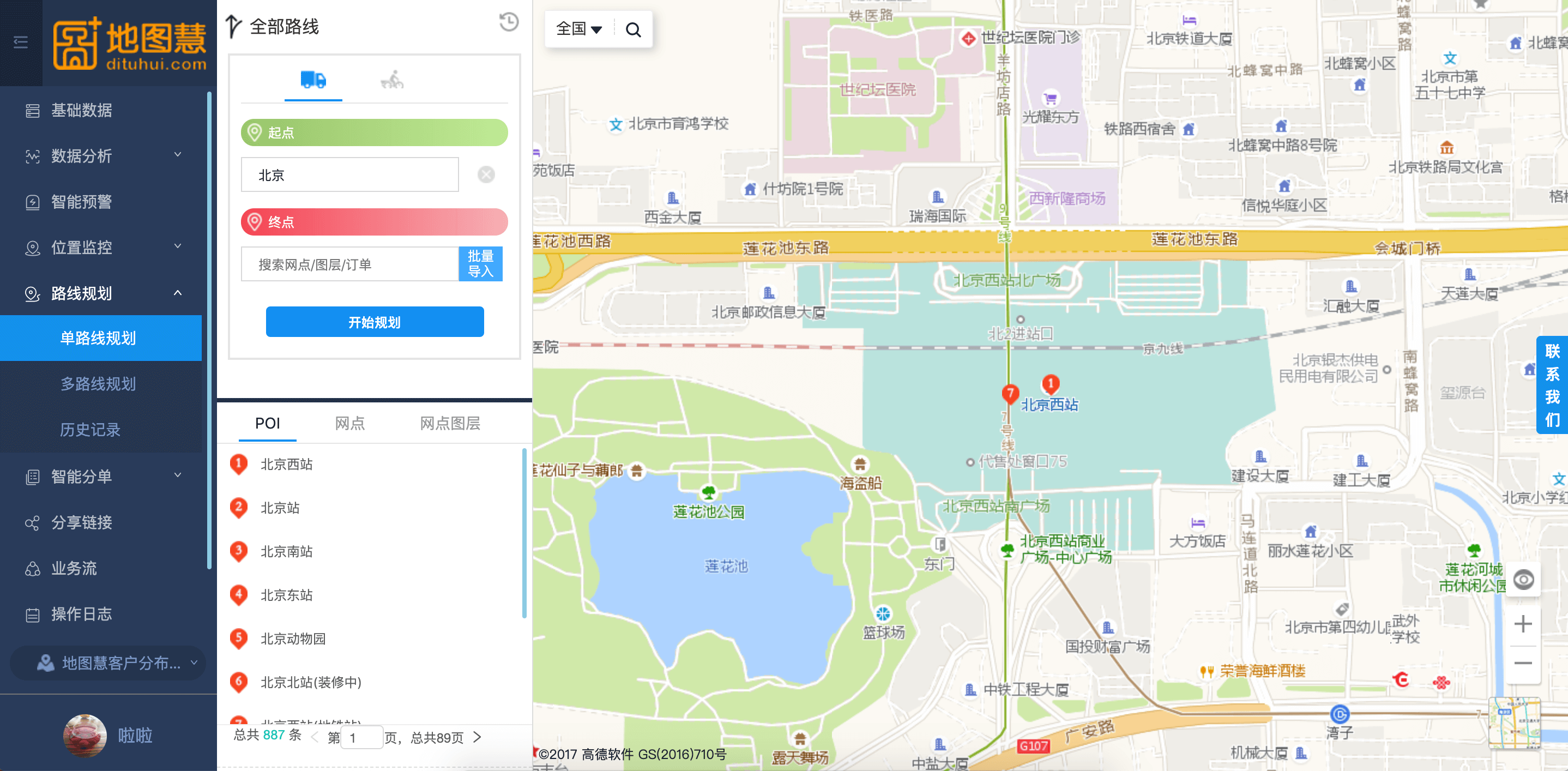Click the page number input box
Screen dimensions: 1568x771
click(361, 738)
